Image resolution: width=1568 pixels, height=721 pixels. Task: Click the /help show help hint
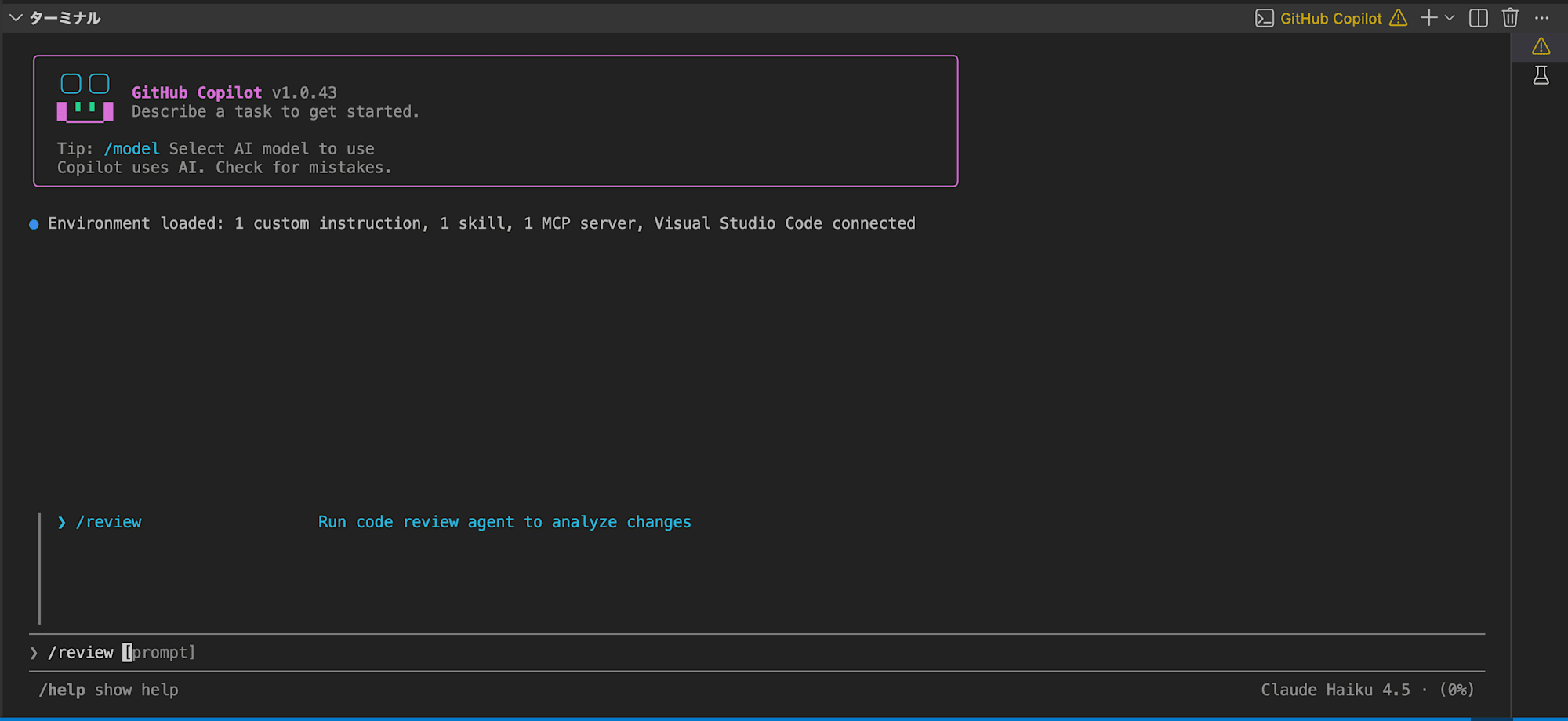point(109,690)
